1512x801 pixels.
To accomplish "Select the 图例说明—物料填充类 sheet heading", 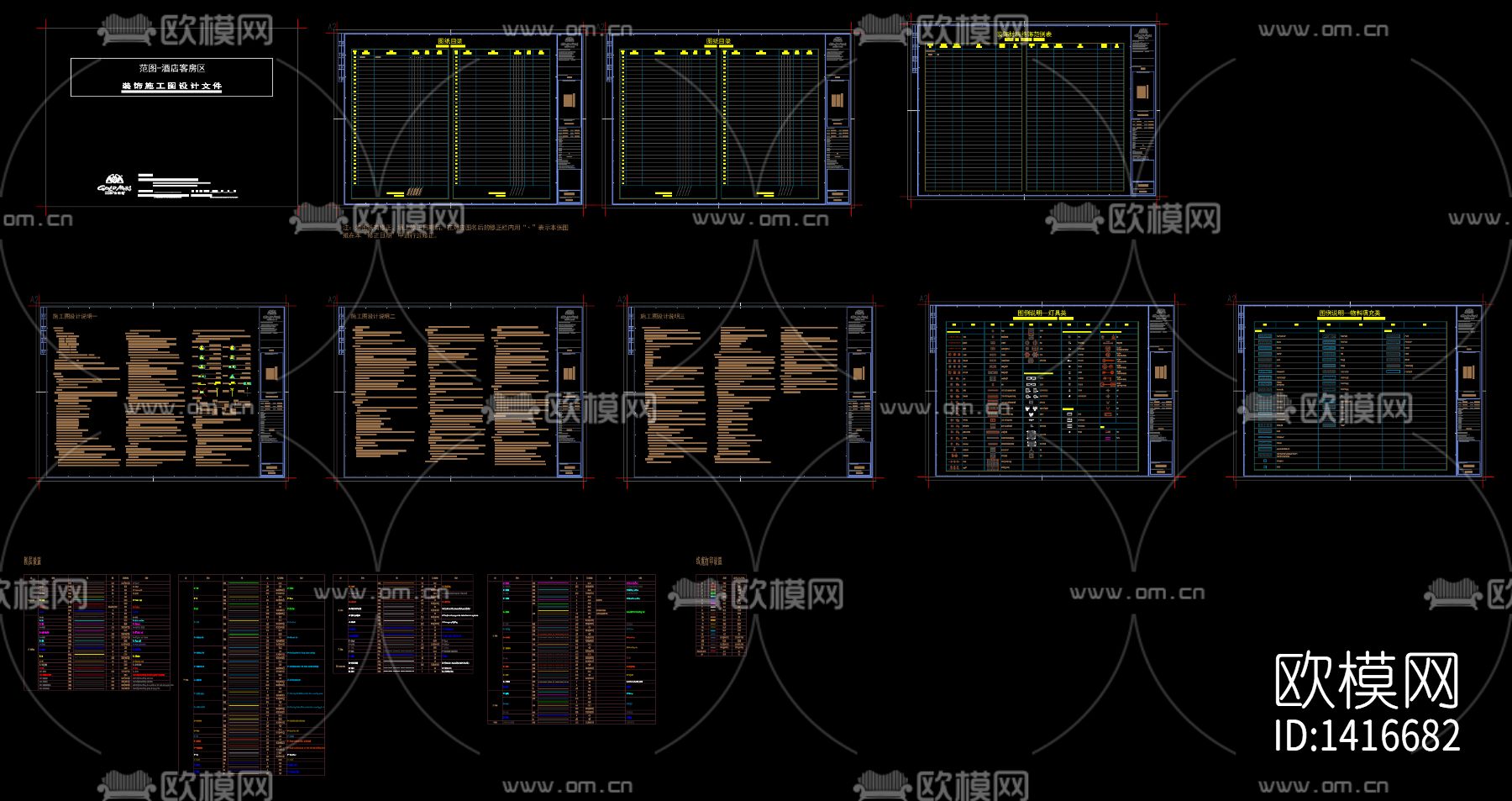I will 1350,314.
